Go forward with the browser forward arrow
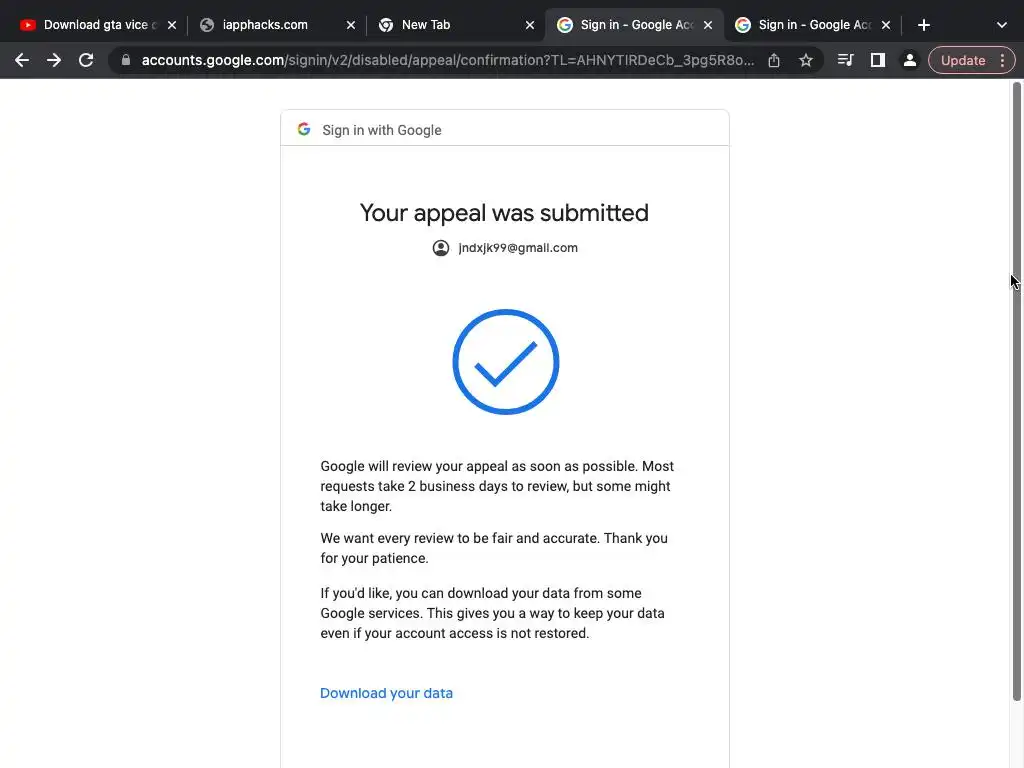 (54, 60)
